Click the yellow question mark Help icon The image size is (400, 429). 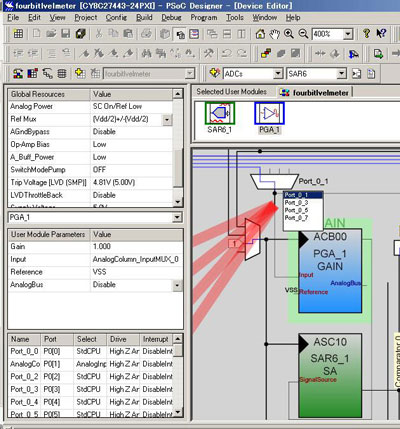click(x=366, y=34)
